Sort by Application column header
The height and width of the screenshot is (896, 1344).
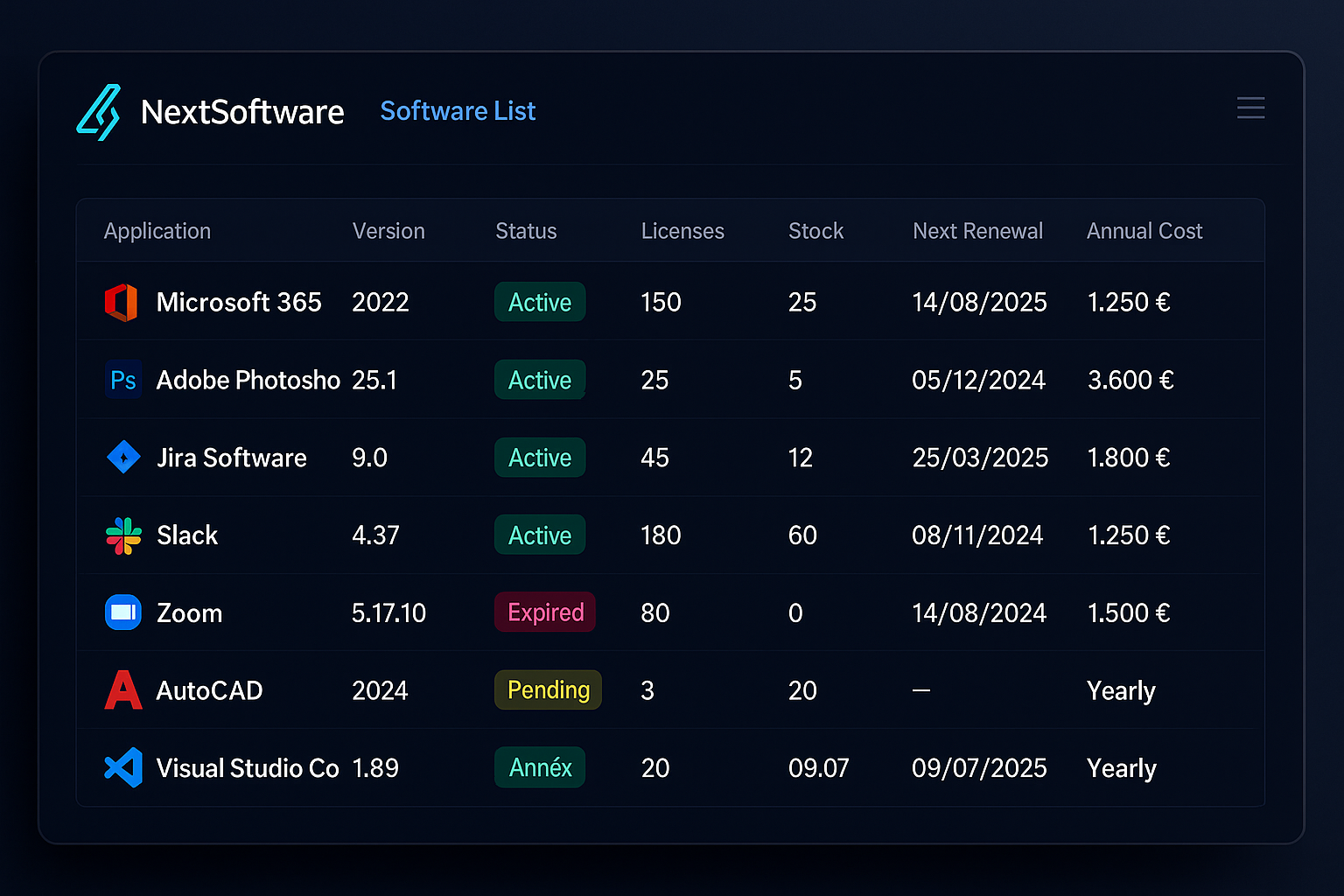click(x=157, y=231)
